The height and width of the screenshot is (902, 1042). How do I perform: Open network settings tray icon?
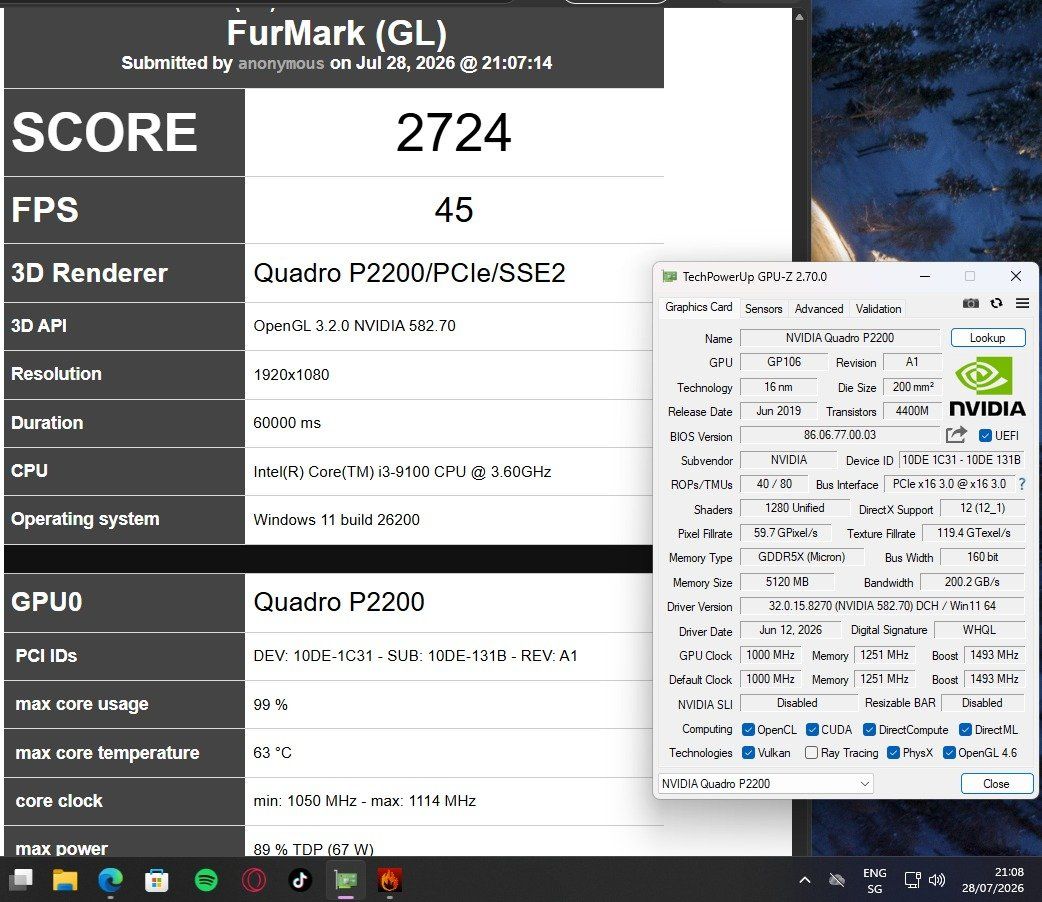pyautogui.click(x=912, y=880)
